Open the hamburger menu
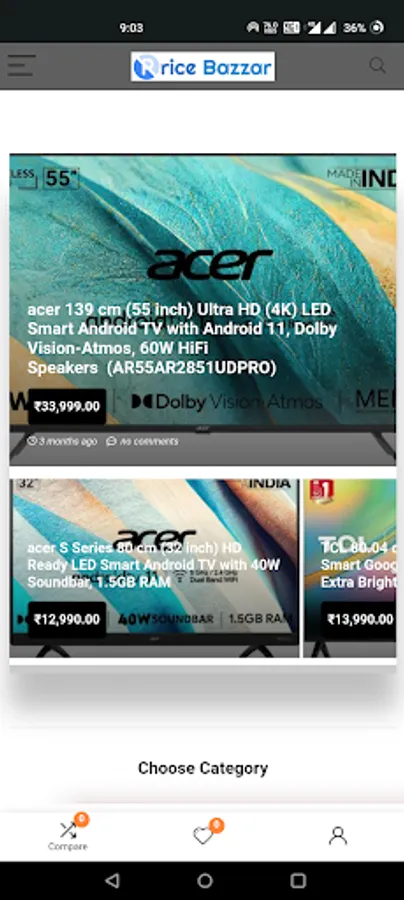404x900 pixels. [x=21, y=66]
